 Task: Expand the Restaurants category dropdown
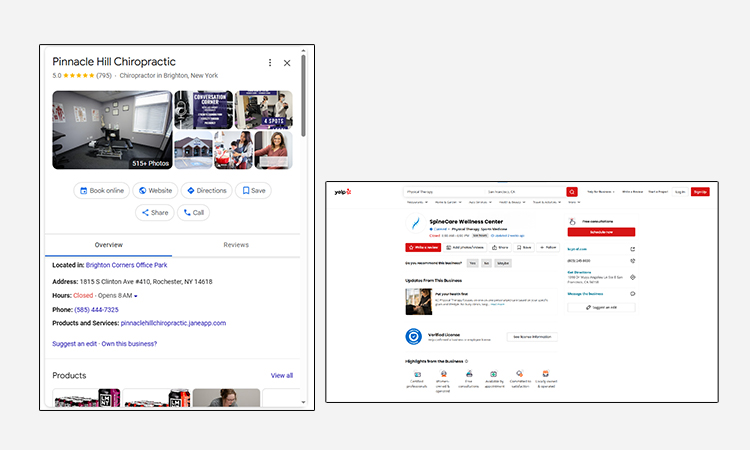click(x=417, y=202)
